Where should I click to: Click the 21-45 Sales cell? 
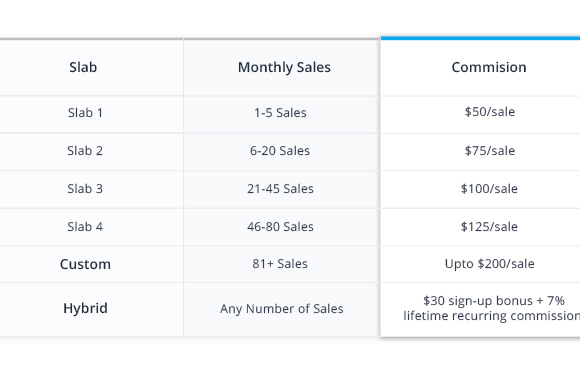280,189
